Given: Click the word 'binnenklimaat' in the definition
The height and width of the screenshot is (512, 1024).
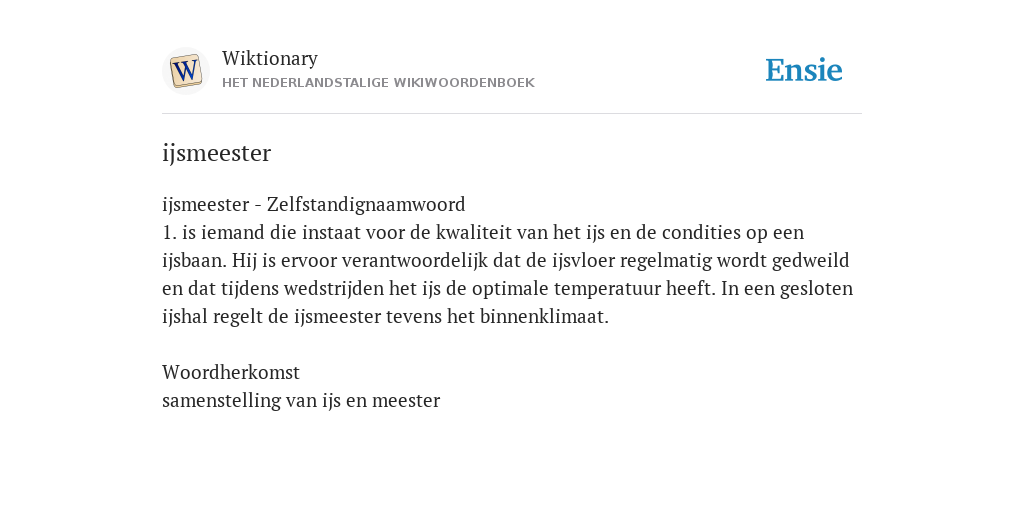Looking at the screenshot, I should pos(544,317).
